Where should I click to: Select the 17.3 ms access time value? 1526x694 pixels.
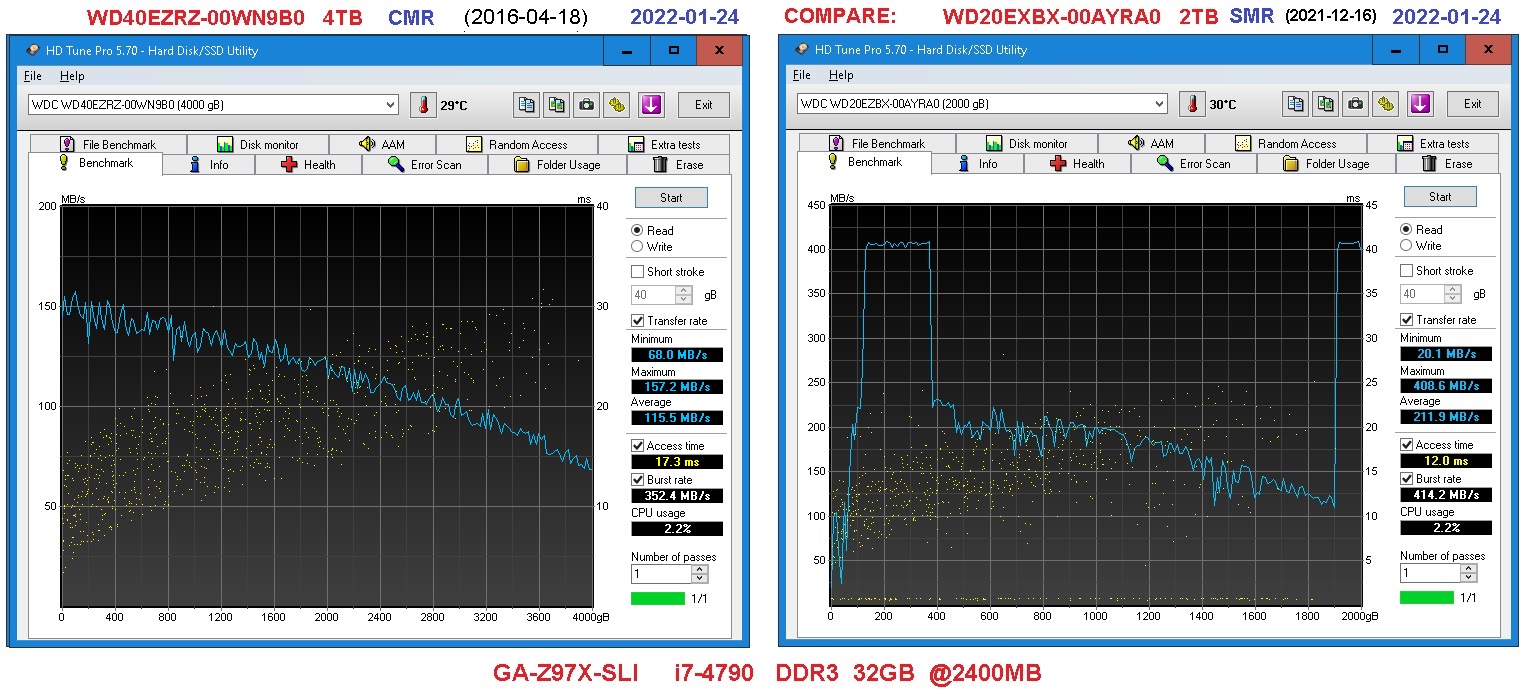click(676, 462)
